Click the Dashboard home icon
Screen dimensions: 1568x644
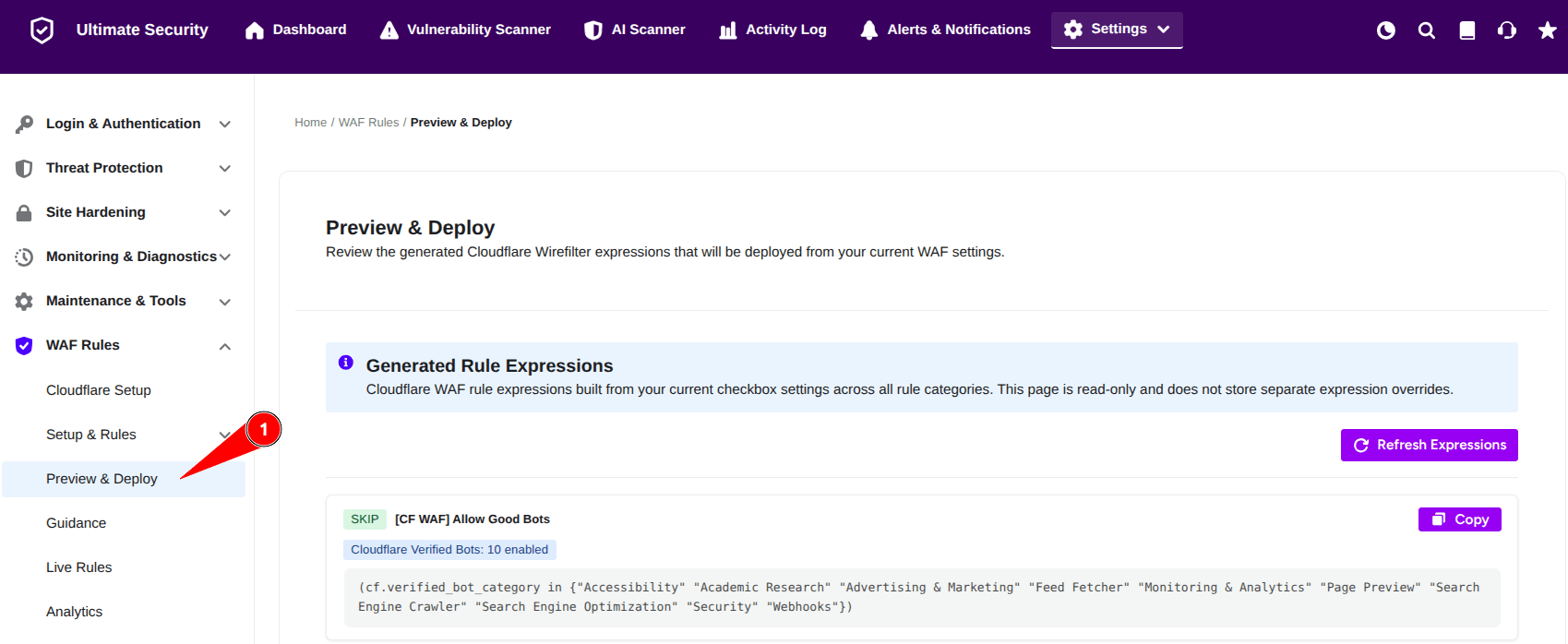click(x=255, y=30)
